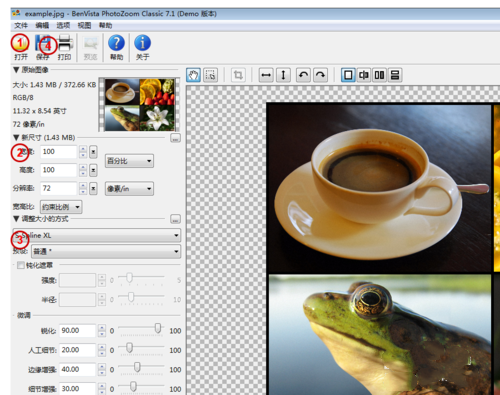The image size is (500, 395).
Task: Switch to single preview view mode
Action: click(348, 75)
